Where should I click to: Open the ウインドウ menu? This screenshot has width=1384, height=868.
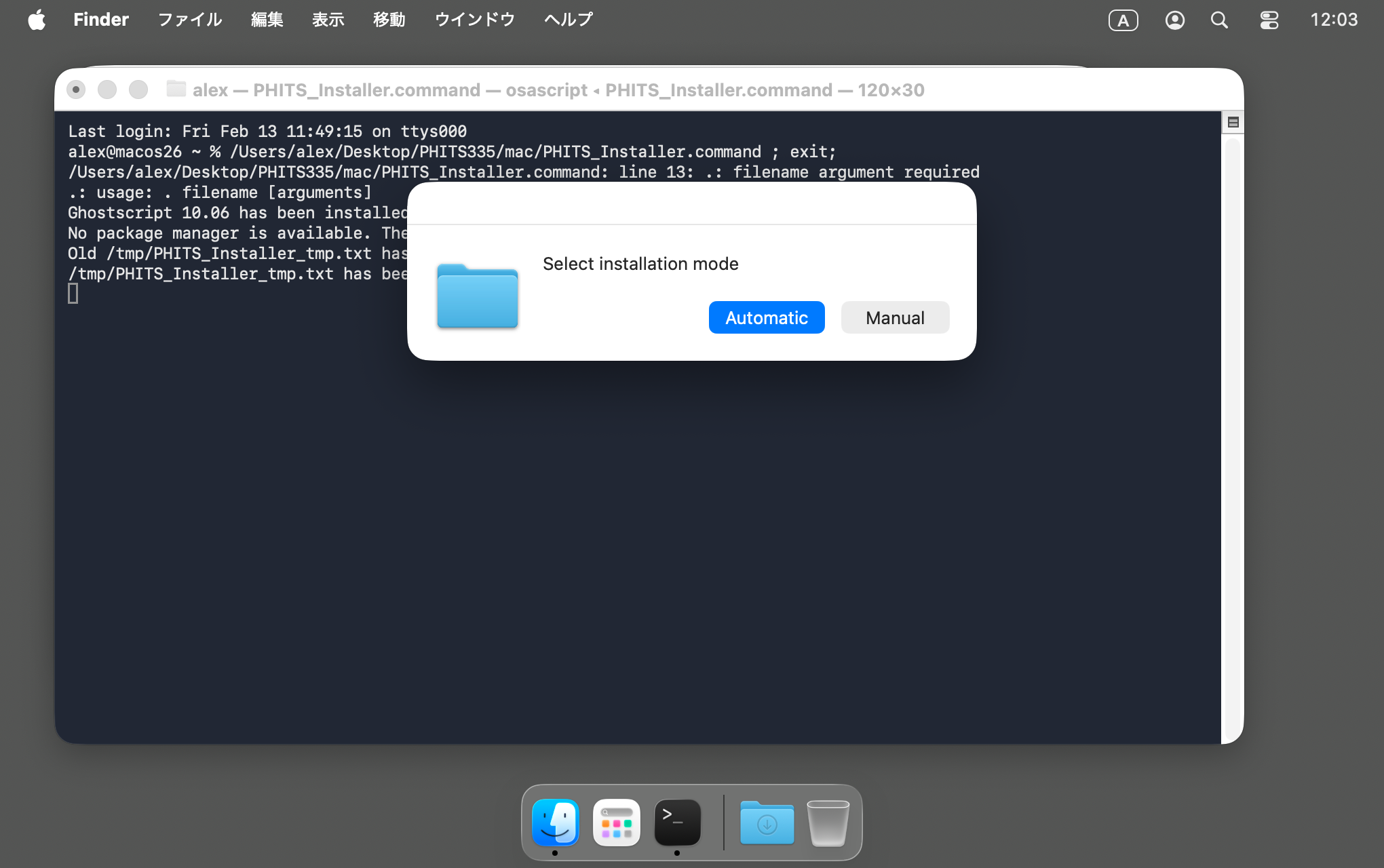pyautogui.click(x=474, y=20)
